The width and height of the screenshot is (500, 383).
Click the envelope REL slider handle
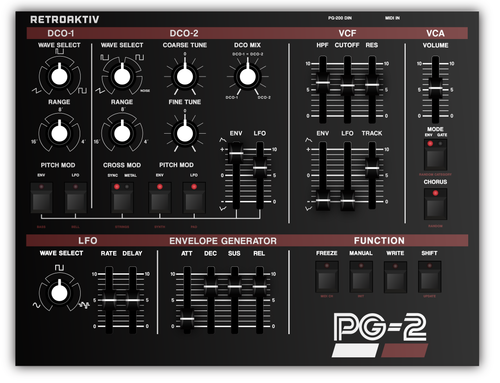(259, 287)
